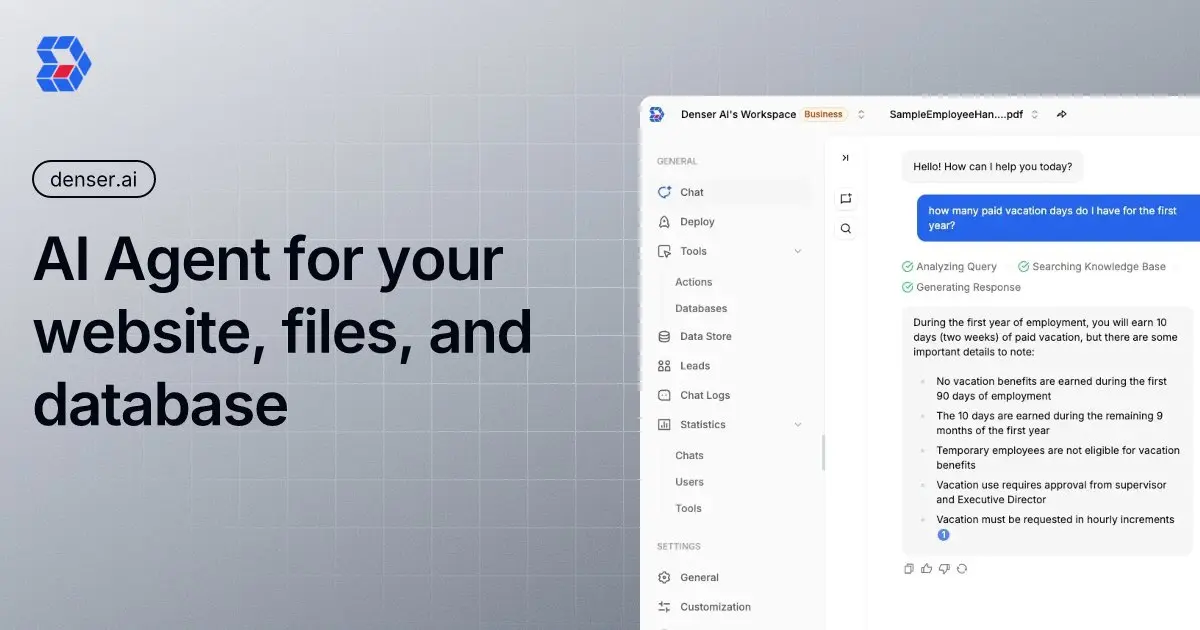Click the share arrow next to the PDF name
Viewport: 1200px width, 630px height.
[1062, 114]
